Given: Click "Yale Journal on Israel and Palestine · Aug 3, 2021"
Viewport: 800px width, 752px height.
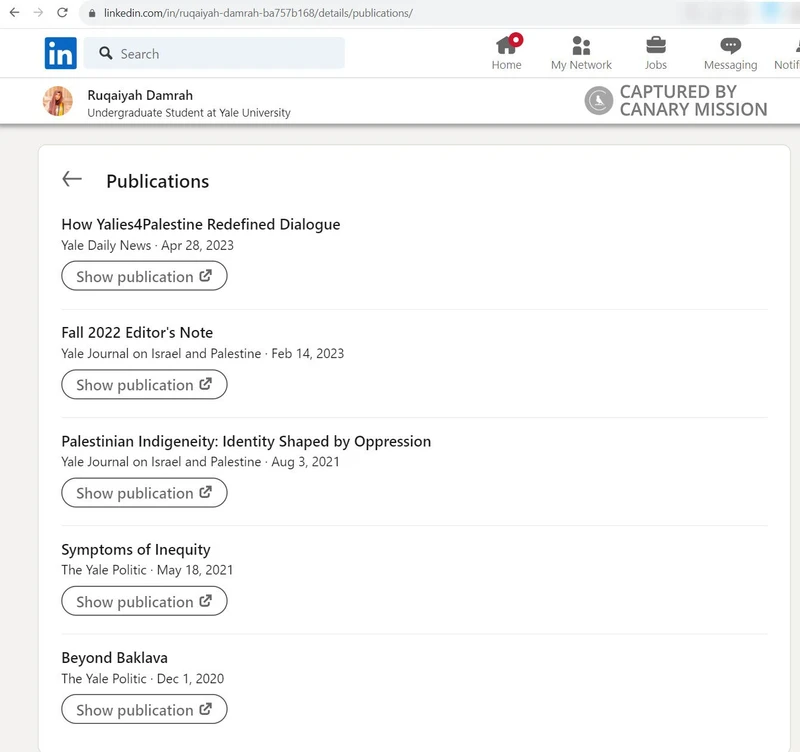Looking at the screenshot, I should tap(200, 462).
